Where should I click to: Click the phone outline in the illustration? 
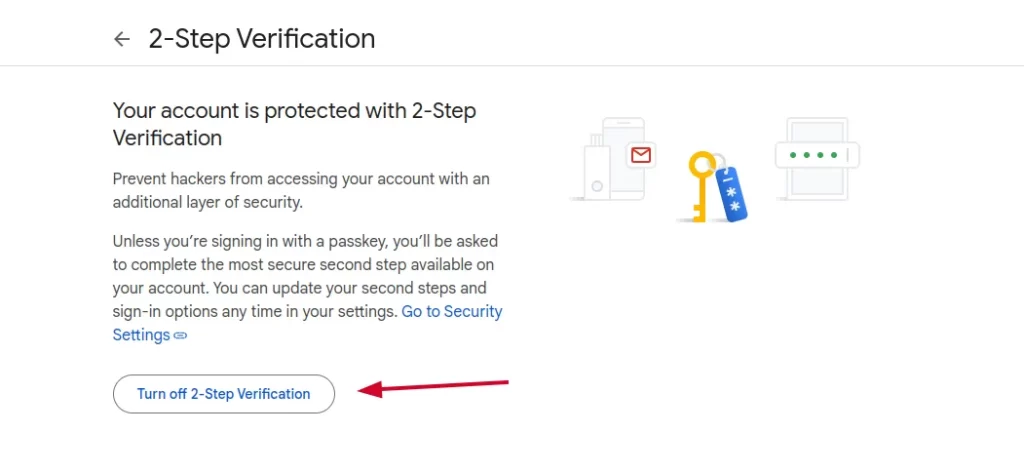(623, 159)
